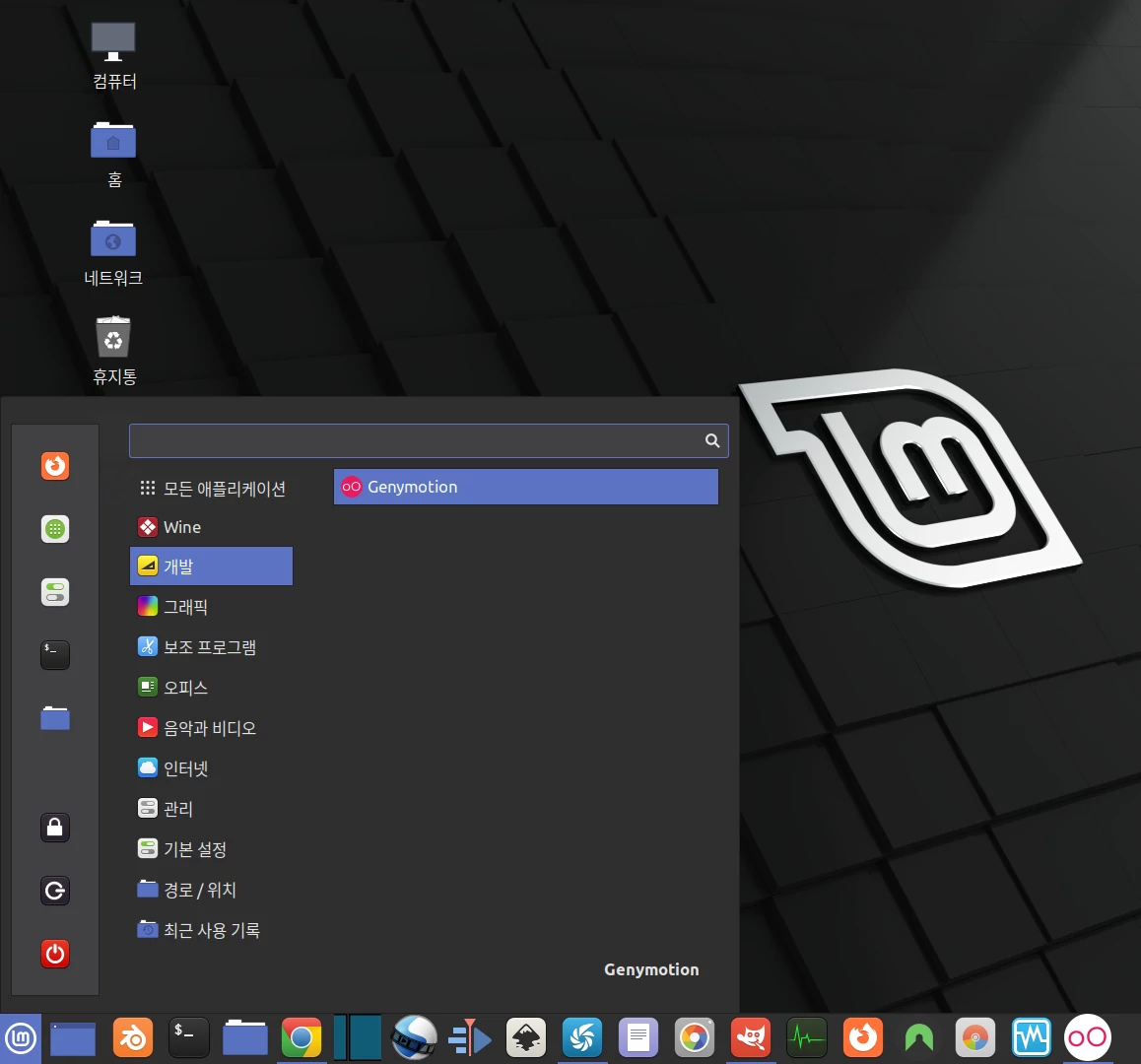Click the Linux Mint menu button in panel
The height and width of the screenshot is (1064, 1141).
(21, 1038)
